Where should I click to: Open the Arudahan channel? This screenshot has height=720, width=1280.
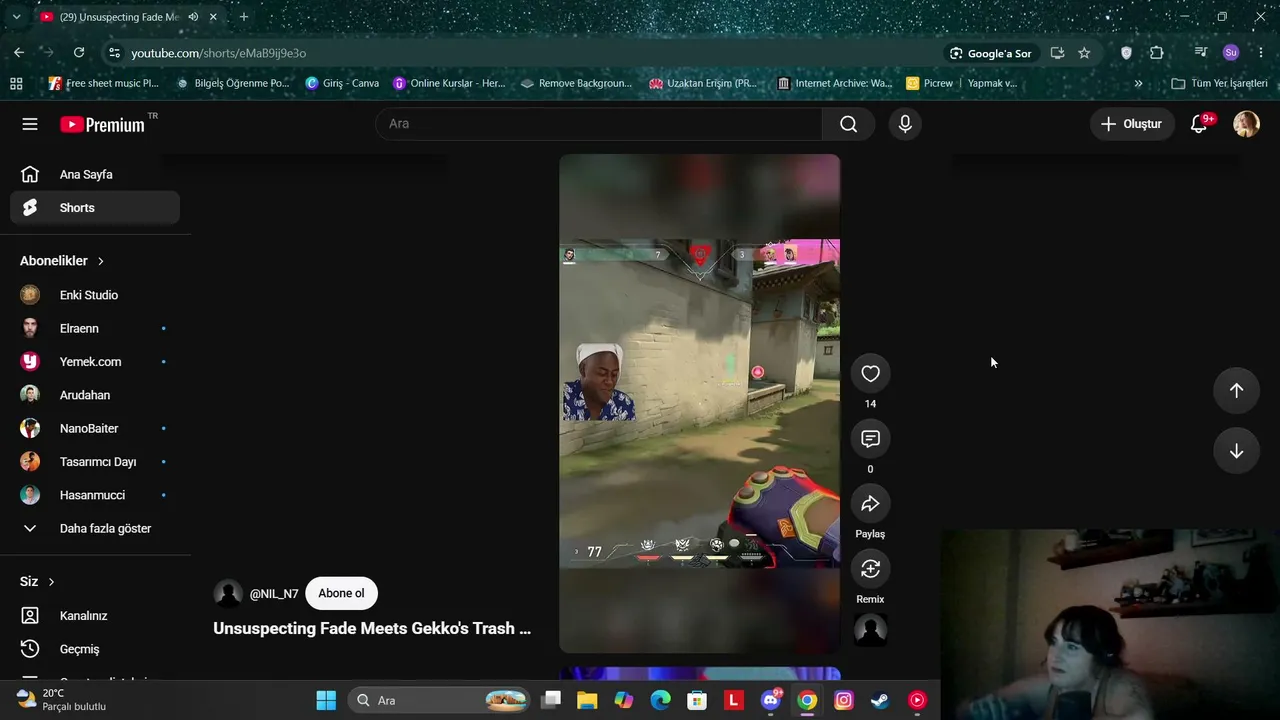pos(95,395)
